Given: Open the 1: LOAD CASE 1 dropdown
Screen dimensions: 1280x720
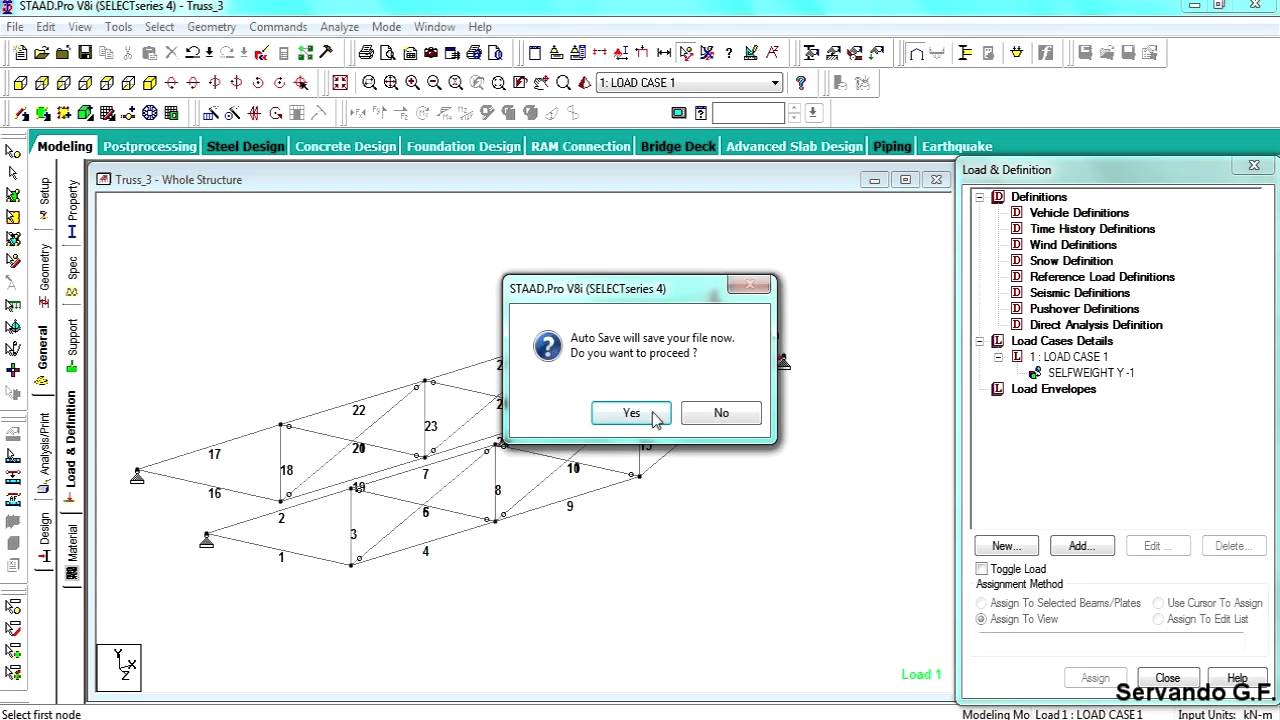Looking at the screenshot, I should (x=689, y=83).
